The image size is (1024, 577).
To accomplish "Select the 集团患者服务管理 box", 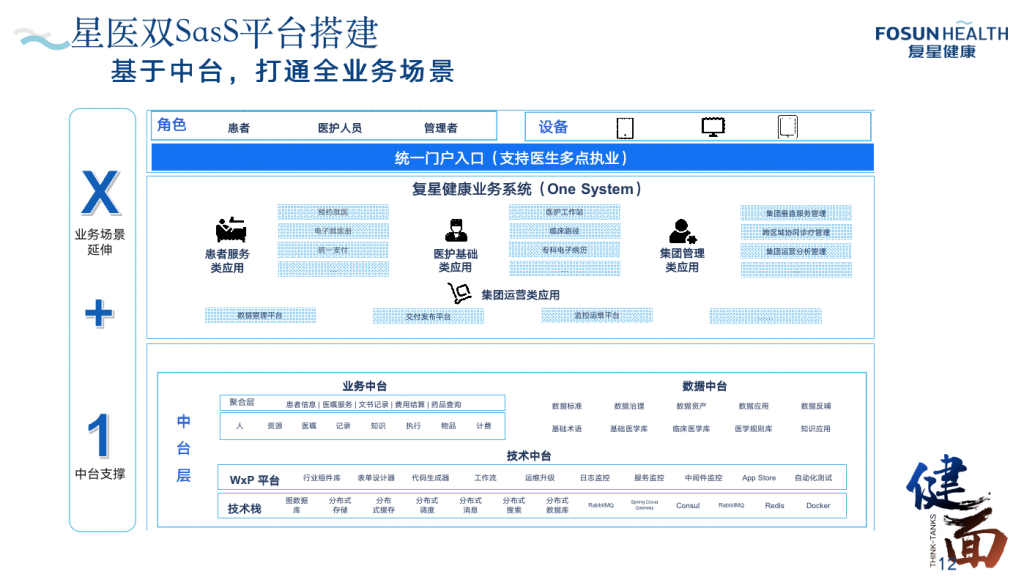I will (796, 213).
